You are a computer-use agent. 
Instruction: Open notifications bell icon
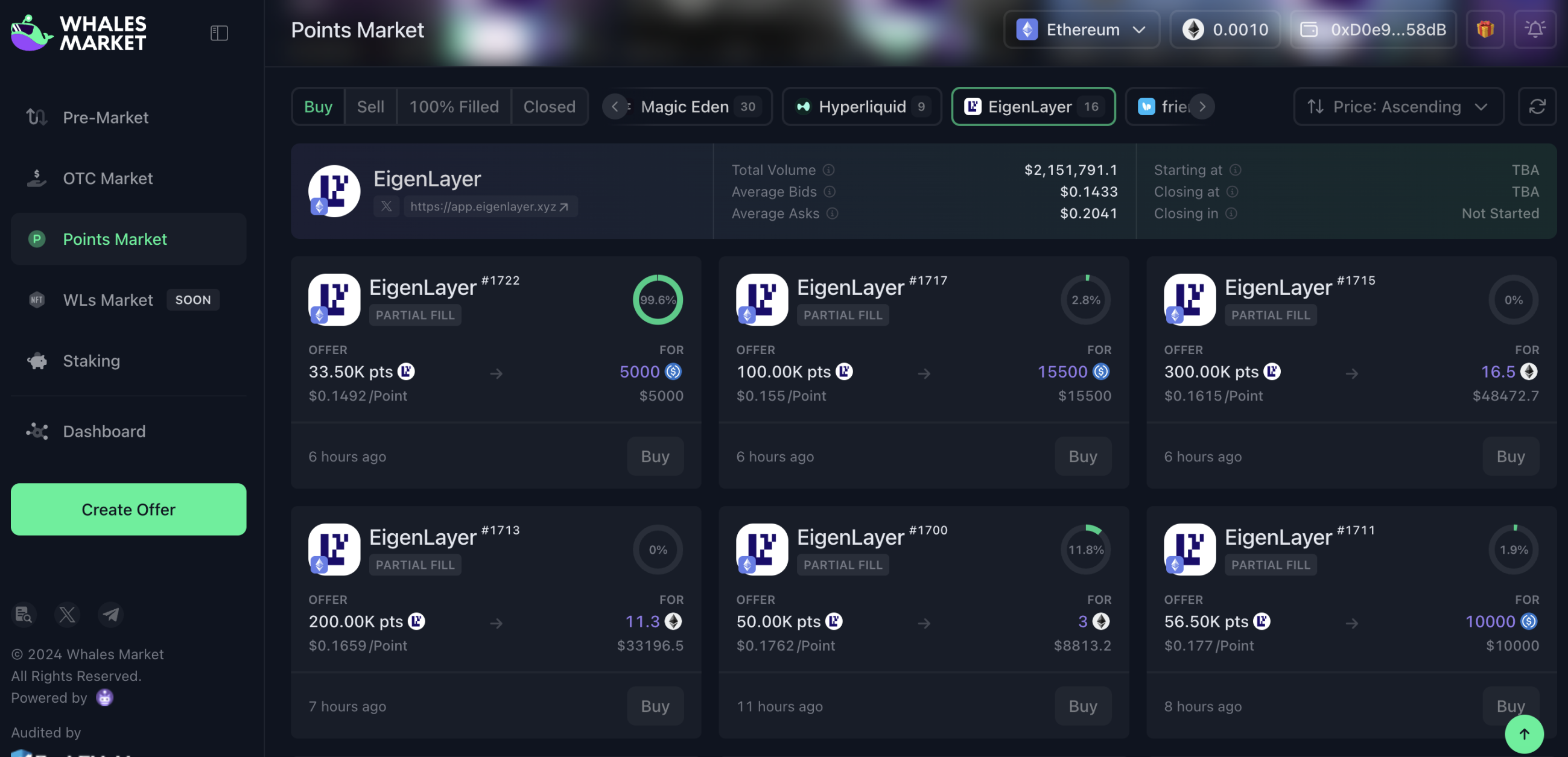pos(1535,29)
